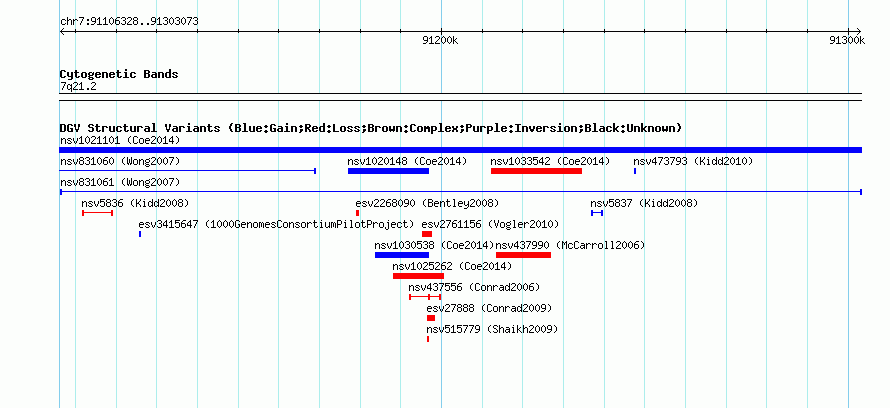This screenshot has height=408, width=890.
Task: Open the nsv831060 (Wong2007) variant label
Action: click(120, 162)
